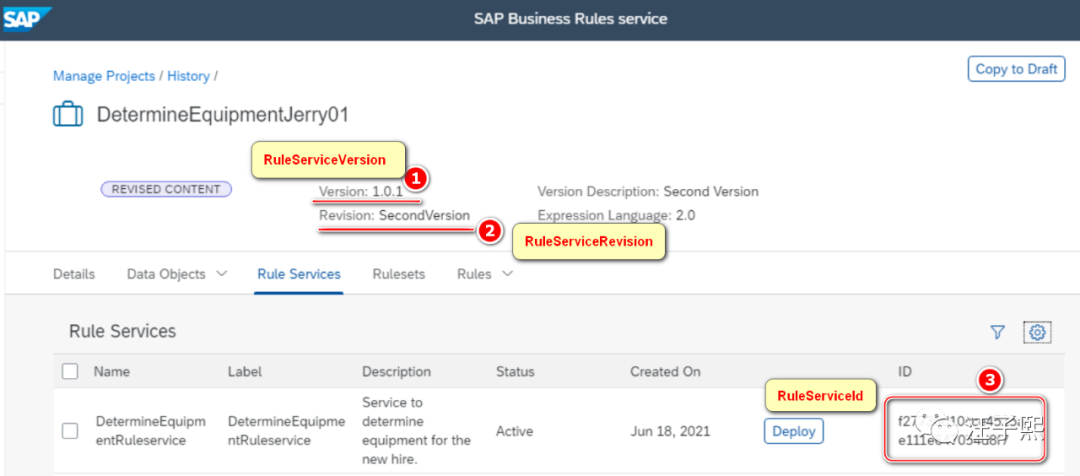The height and width of the screenshot is (476, 1080).
Task: Open the rule services filter icon
Action: coord(997,332)
